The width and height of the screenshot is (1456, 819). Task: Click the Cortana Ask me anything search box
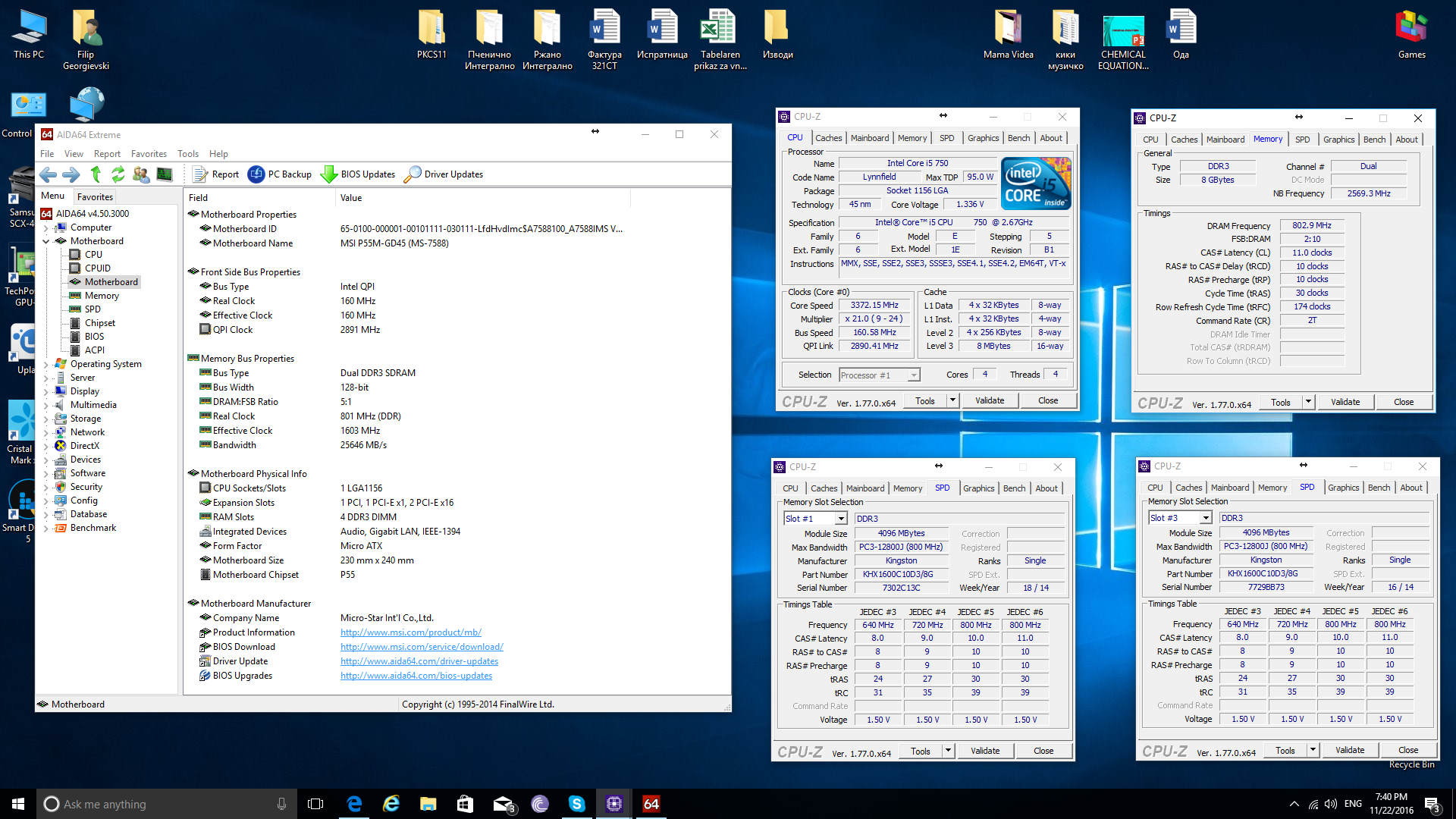[x=165, y=804]
